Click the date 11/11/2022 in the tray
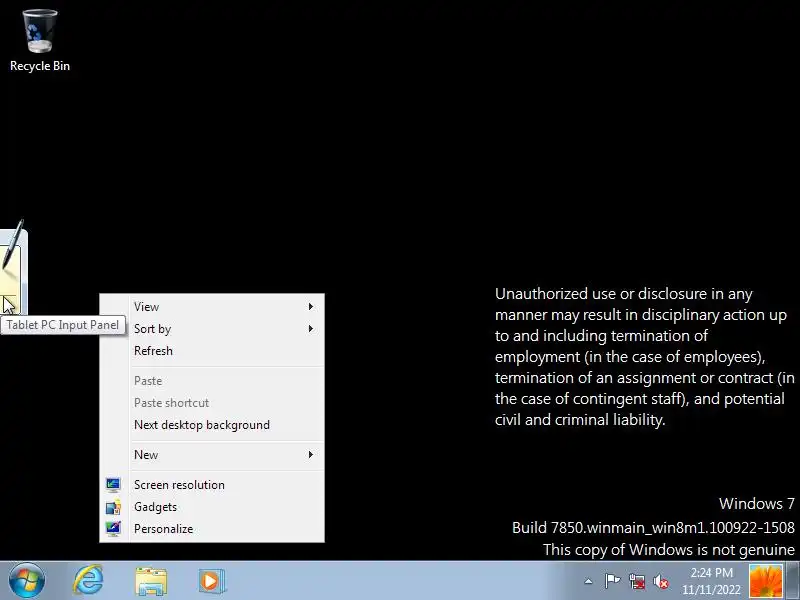The width and height of the screenshot is (800, 600). pyautogui.click(x=711, y=590)
